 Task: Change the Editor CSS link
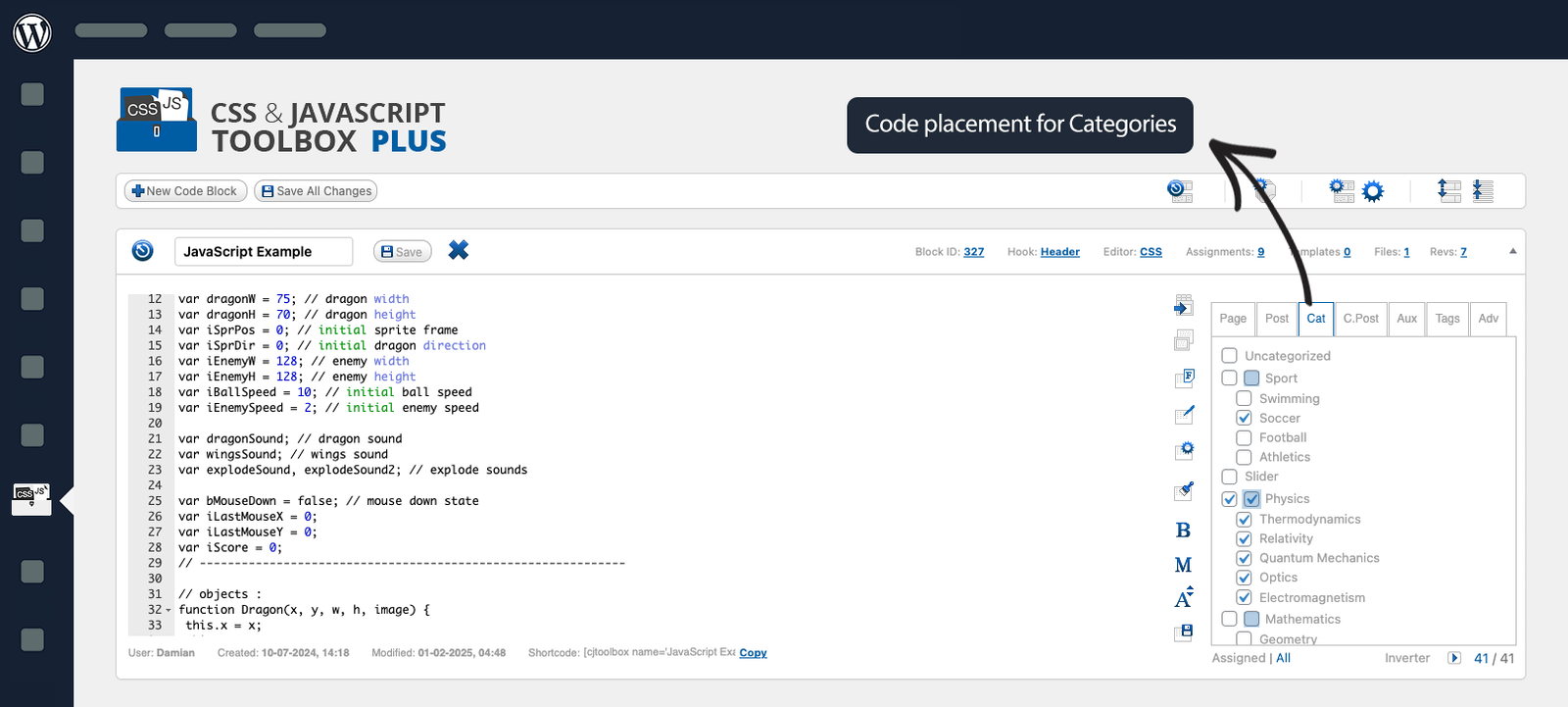[x=1151, y=252]
